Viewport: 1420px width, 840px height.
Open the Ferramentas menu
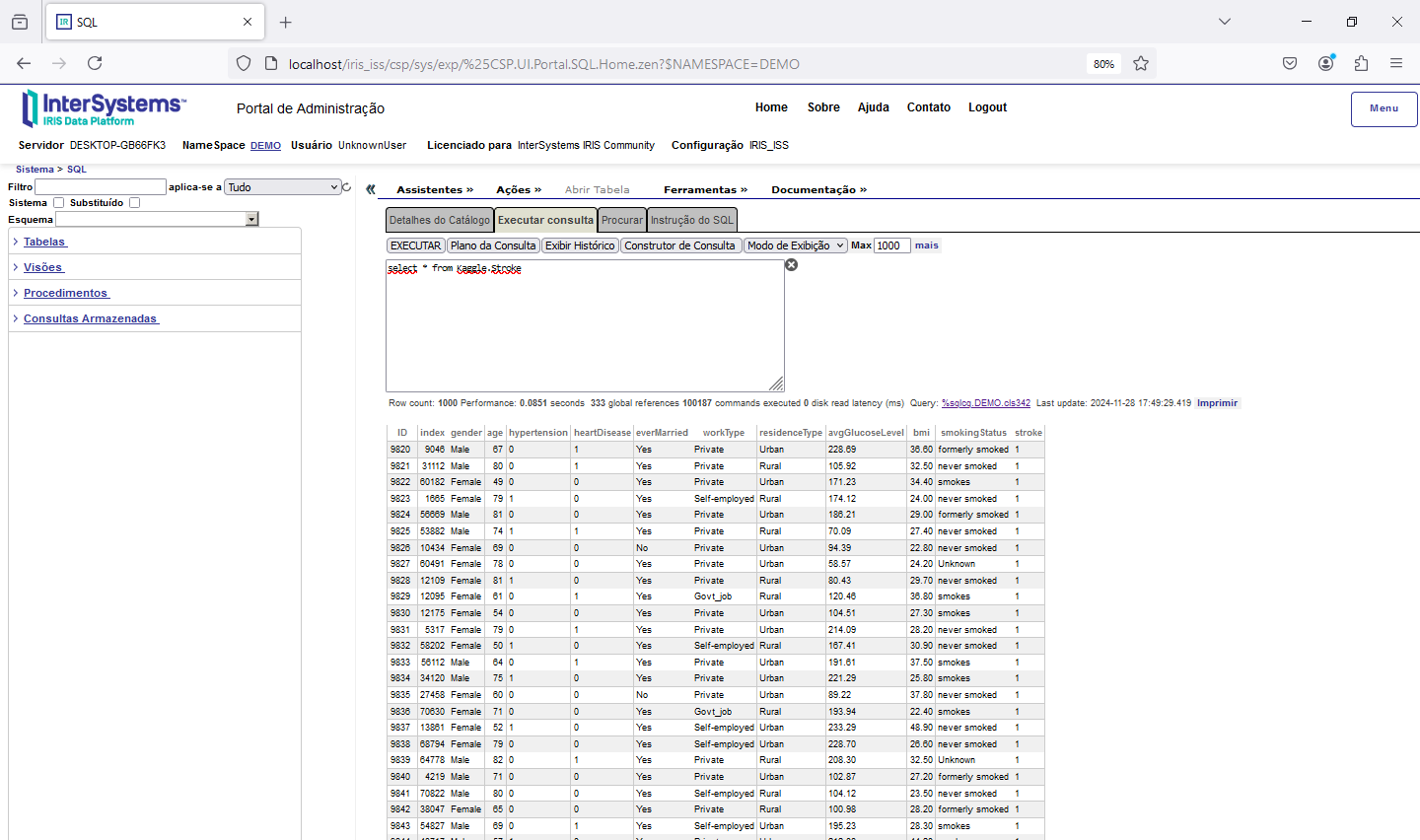(705, 189)
